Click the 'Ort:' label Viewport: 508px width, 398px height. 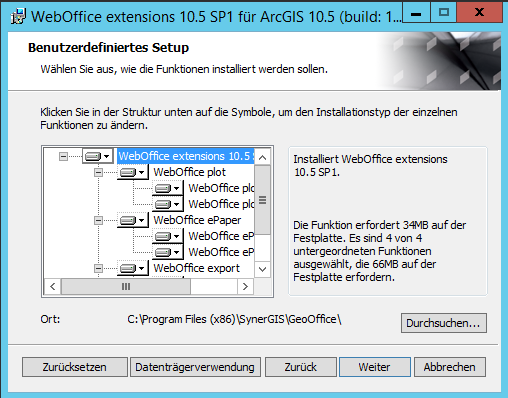(50, 319)
